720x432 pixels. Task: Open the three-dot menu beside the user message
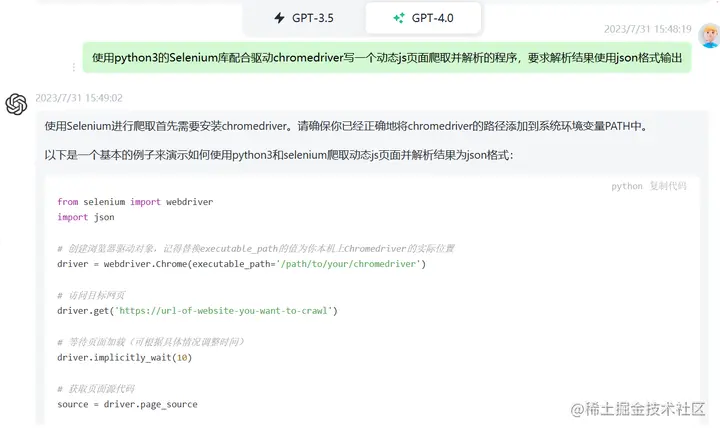coord(73,67)
